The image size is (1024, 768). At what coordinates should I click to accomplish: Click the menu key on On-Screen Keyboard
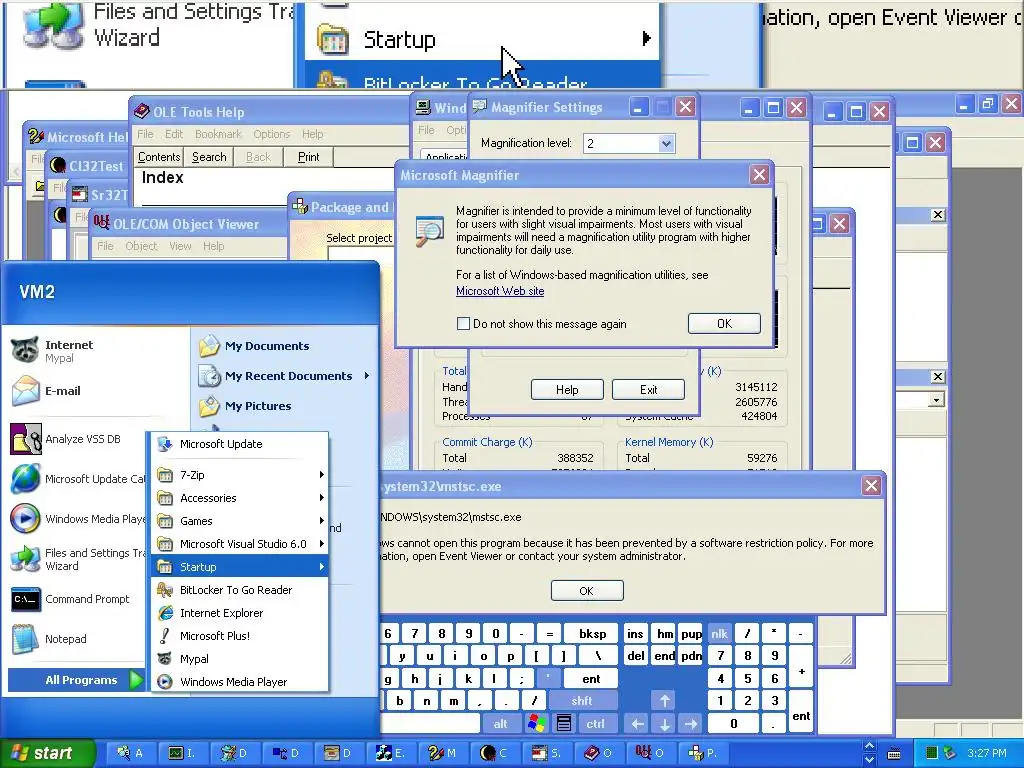(x=564, y=723)
